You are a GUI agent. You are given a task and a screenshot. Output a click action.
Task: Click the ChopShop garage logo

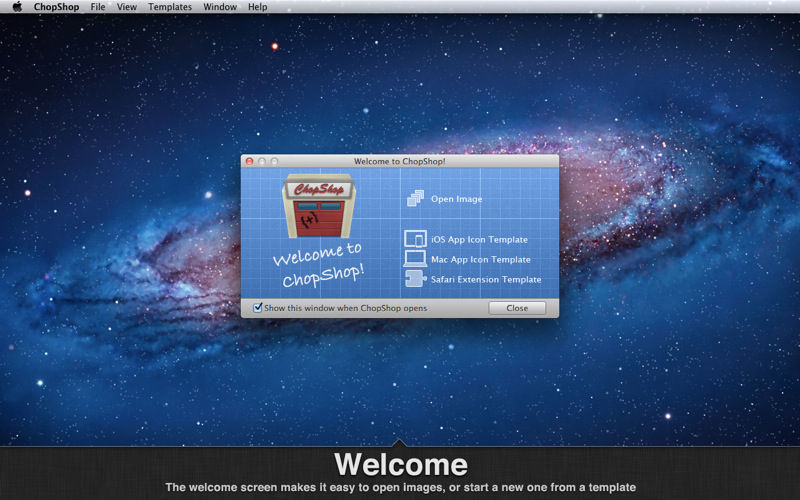319,206
